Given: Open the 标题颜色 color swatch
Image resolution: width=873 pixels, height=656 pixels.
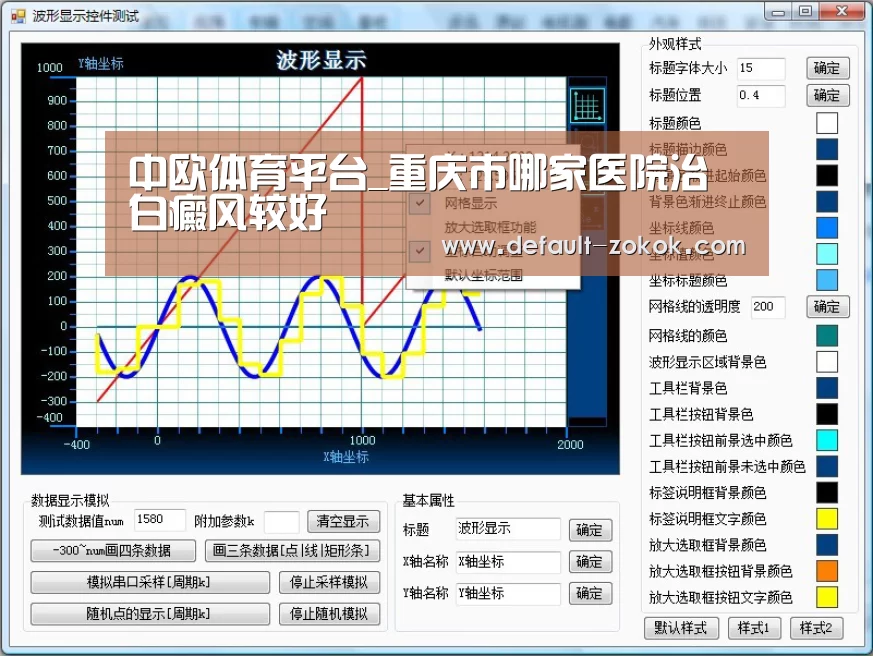Looking at the screenshot, I should (827, 123).
